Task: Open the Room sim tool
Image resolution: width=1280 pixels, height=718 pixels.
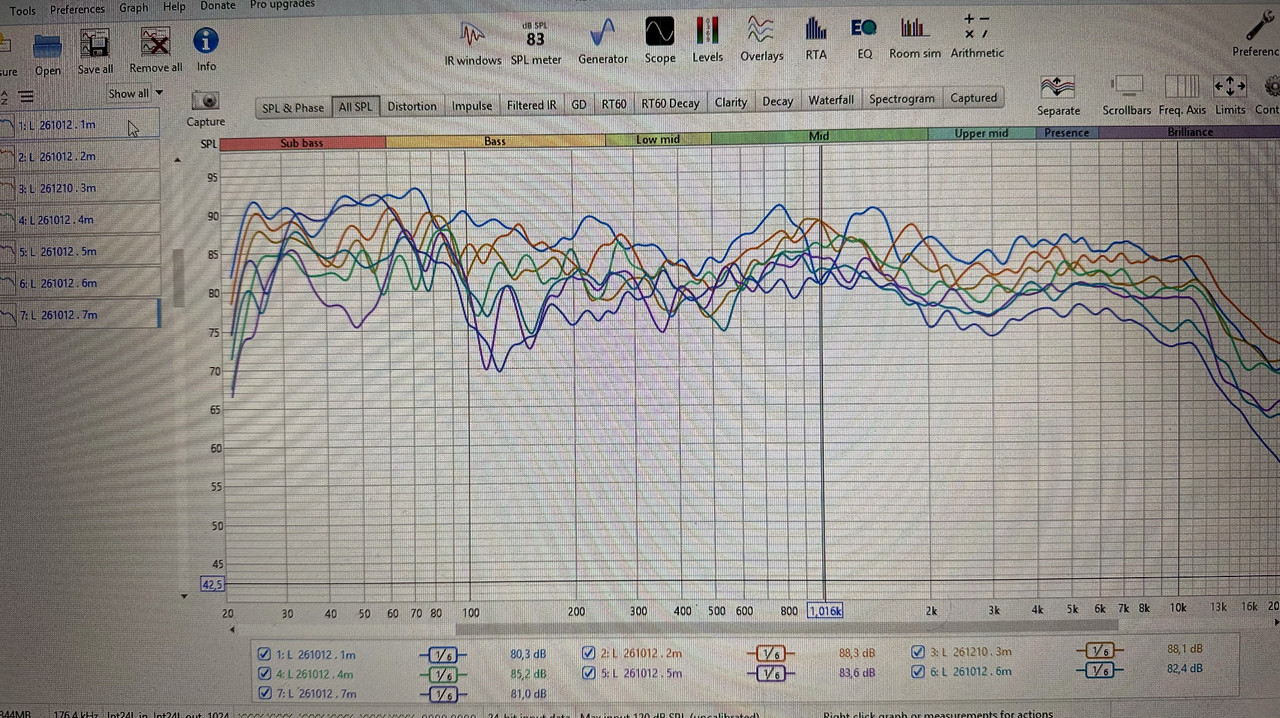Action: (913, 28)
